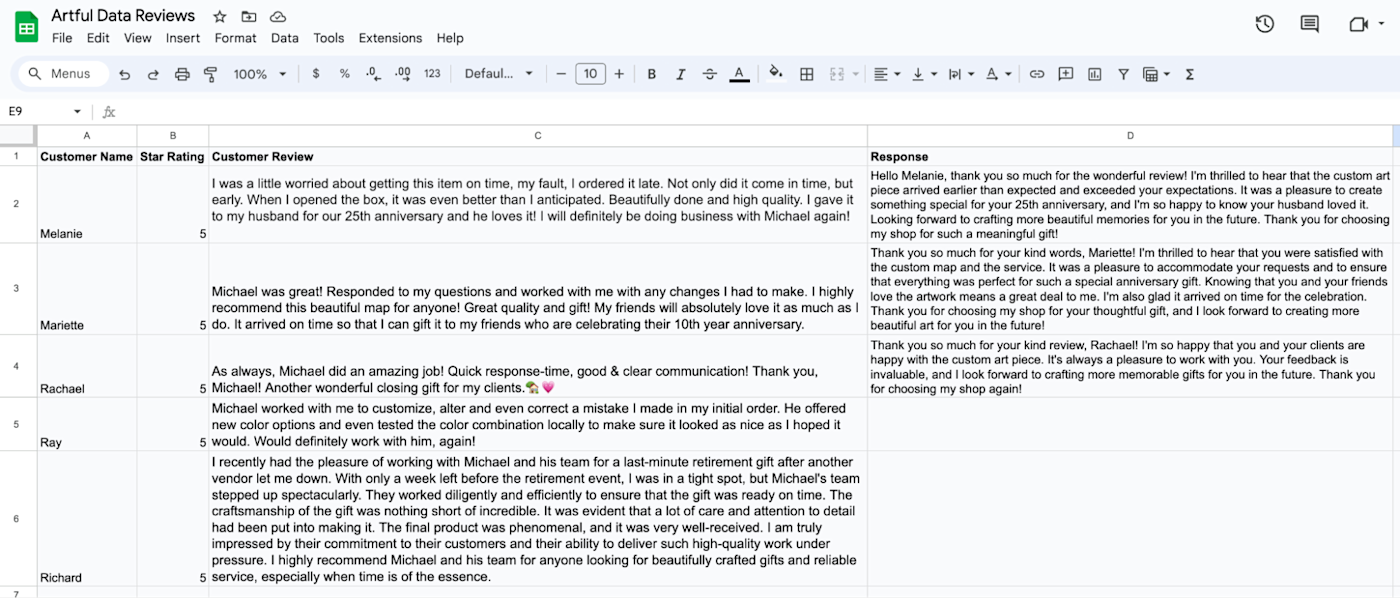Expand the merge cells options arrow
The image size is (1400, 598).
point(856,74)
